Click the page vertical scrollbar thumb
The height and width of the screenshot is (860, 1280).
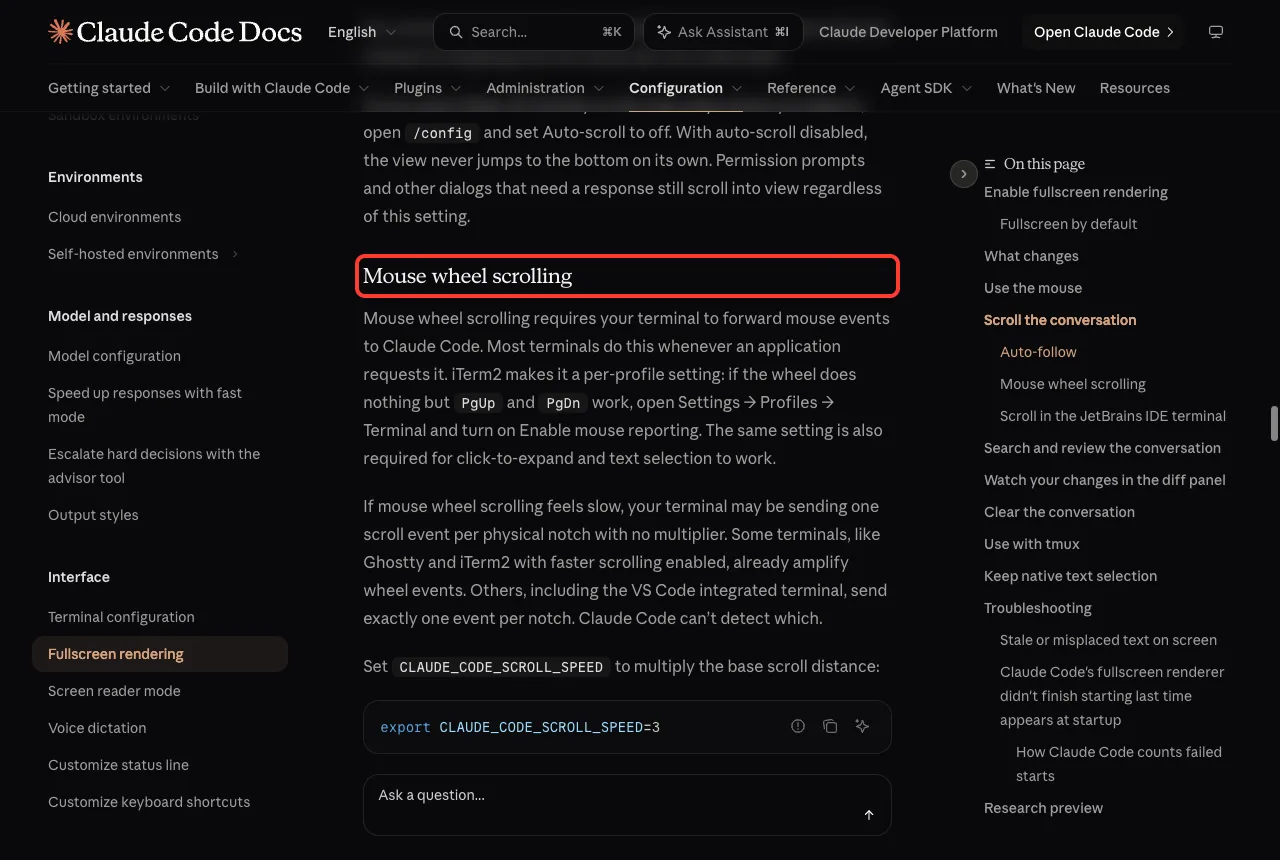click(x=1274, y=423)
